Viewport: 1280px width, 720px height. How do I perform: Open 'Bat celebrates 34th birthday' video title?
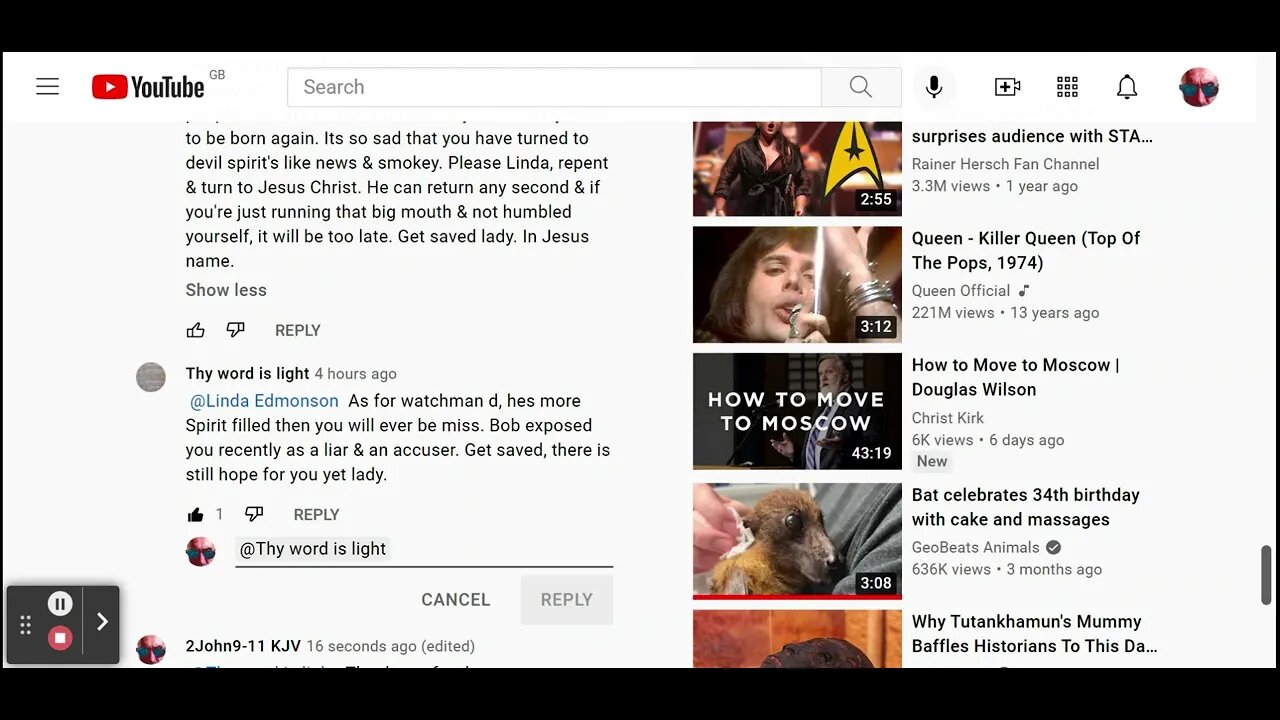click(1026, 507)
